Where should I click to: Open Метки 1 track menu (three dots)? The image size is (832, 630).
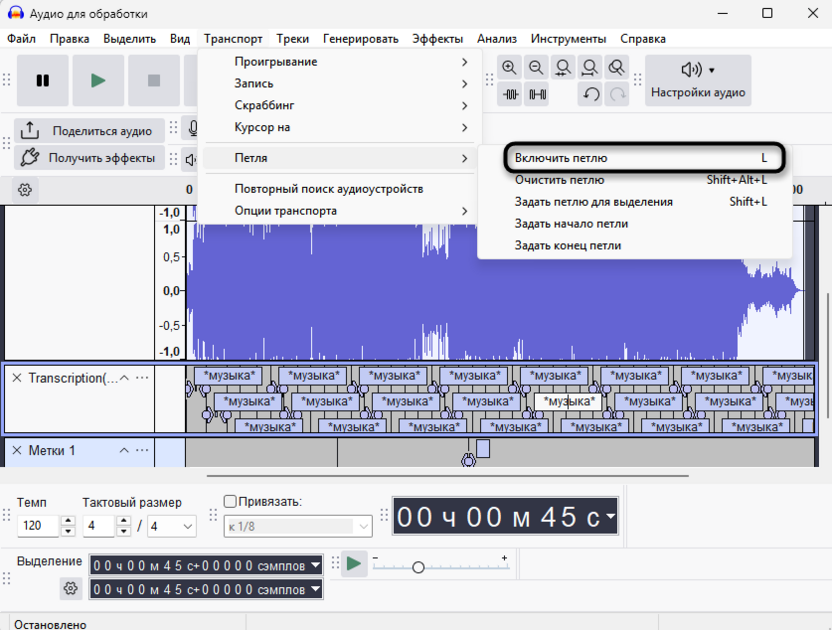(x=142, y=451)
